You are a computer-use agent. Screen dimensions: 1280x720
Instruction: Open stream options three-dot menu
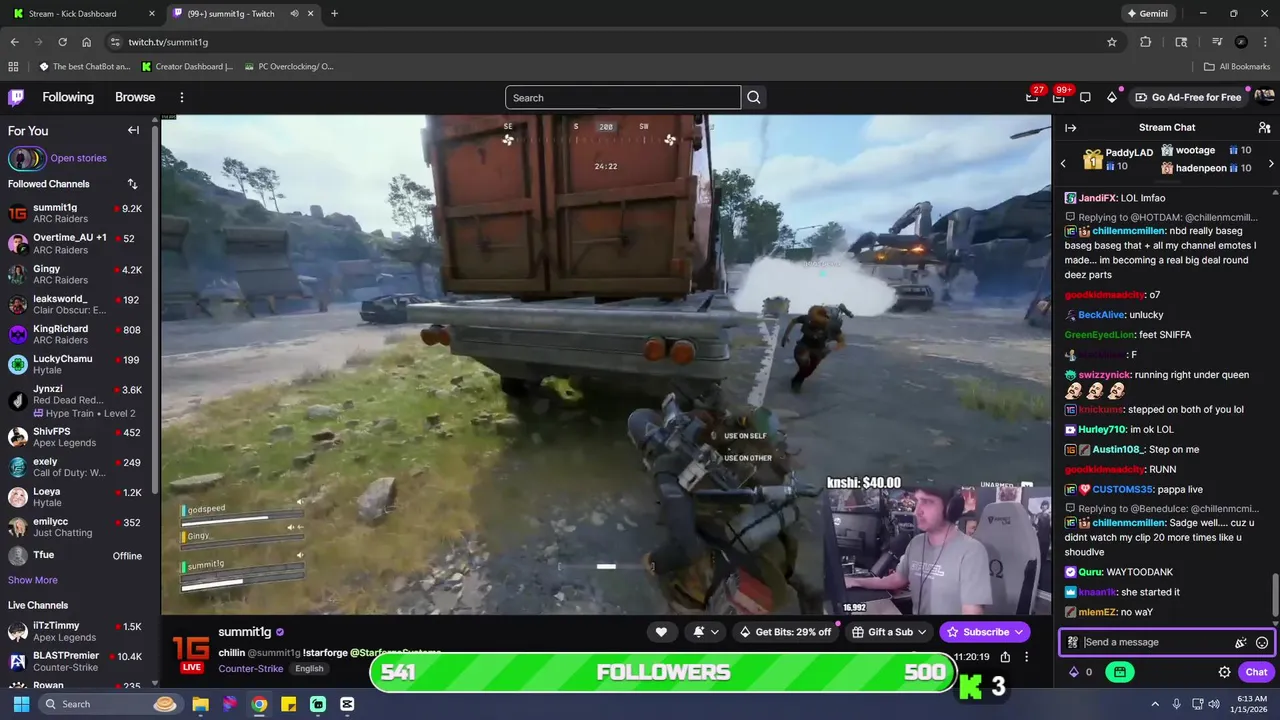(1026, 657)
